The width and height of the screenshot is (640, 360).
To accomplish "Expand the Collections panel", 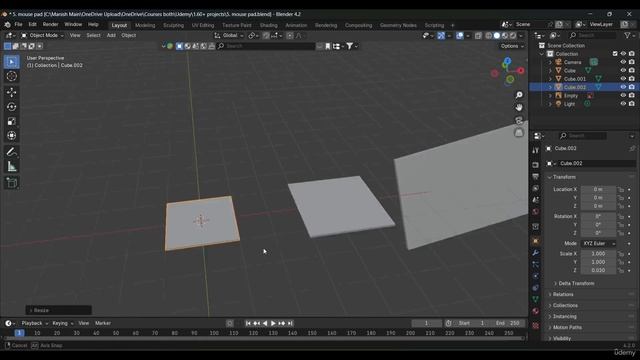I will click(564, 305).
